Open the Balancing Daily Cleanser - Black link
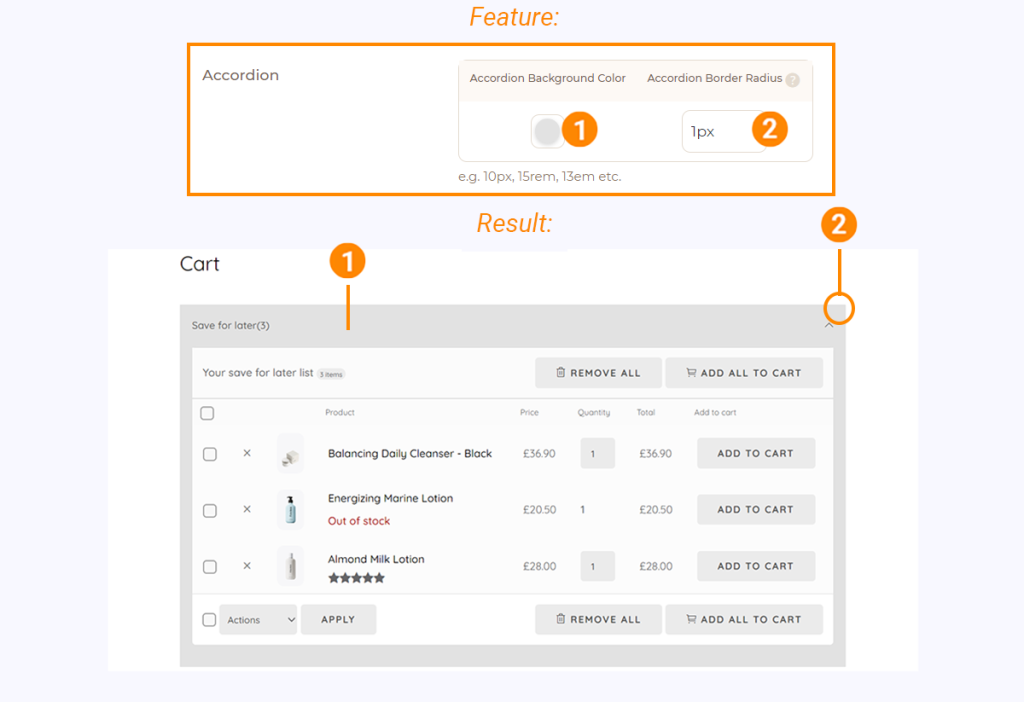The width and height of the screenshot is (1024, 702). pos(409,454)
